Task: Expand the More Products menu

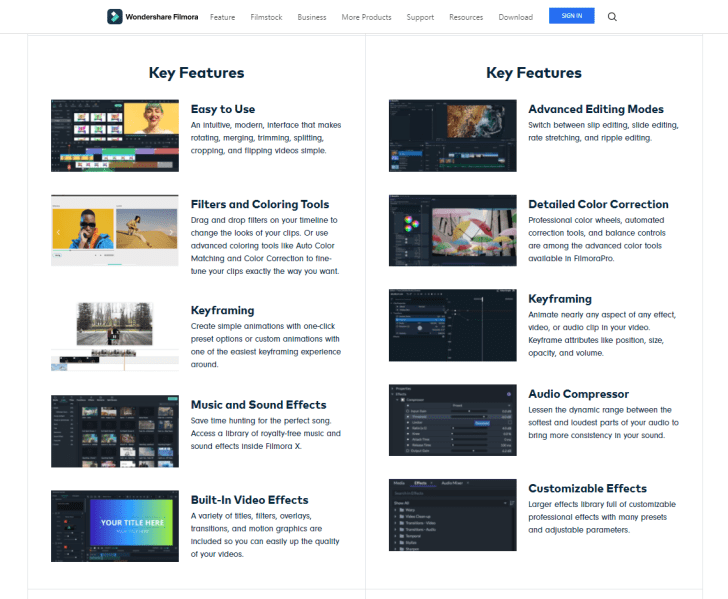Action: [366, 17]
